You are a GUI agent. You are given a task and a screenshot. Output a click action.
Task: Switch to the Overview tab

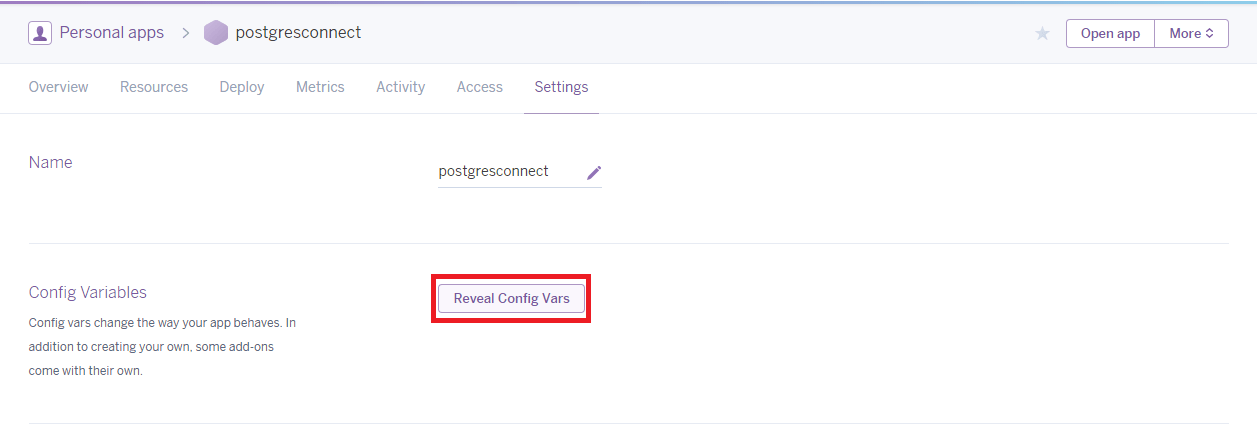click(x=58, y=87)
